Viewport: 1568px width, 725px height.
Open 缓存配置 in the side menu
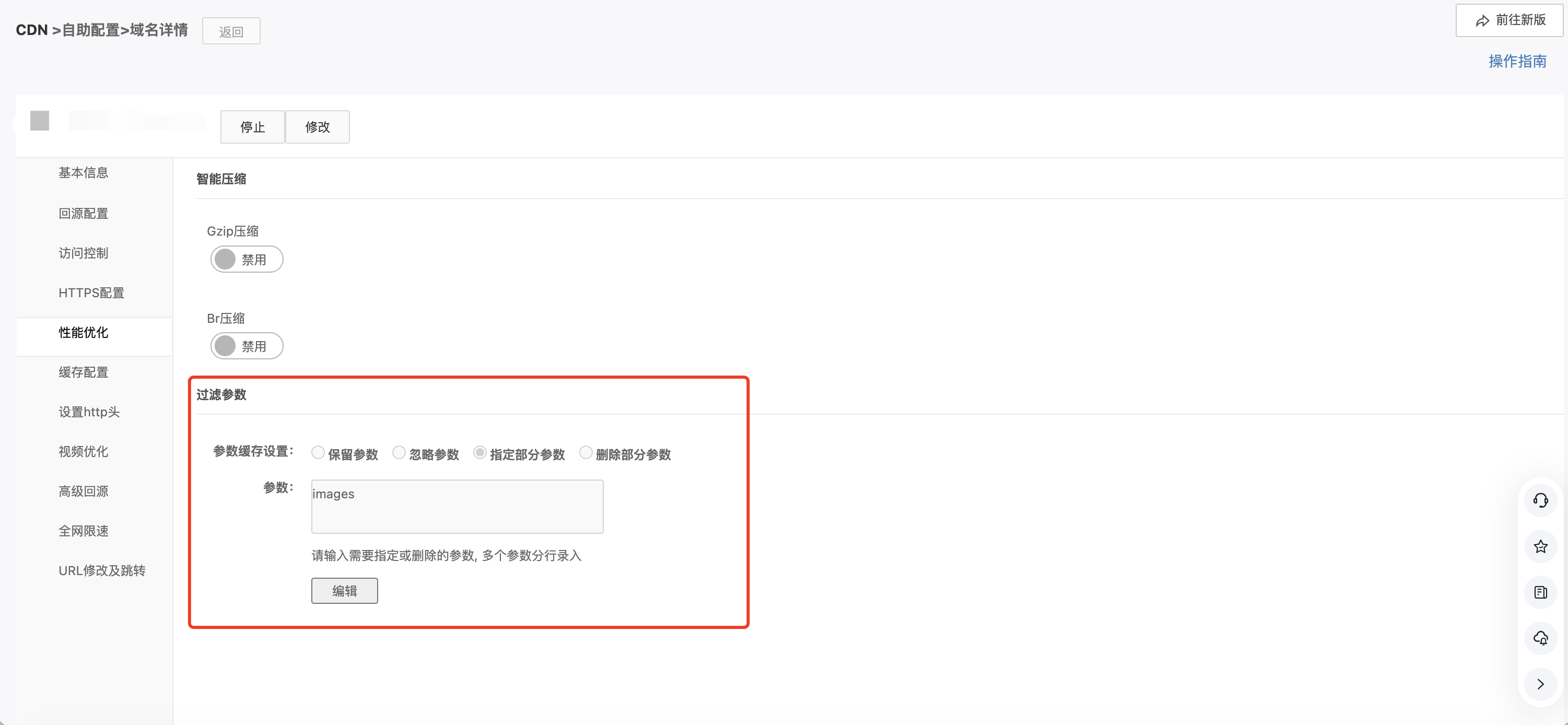click(x=84, y=372)
